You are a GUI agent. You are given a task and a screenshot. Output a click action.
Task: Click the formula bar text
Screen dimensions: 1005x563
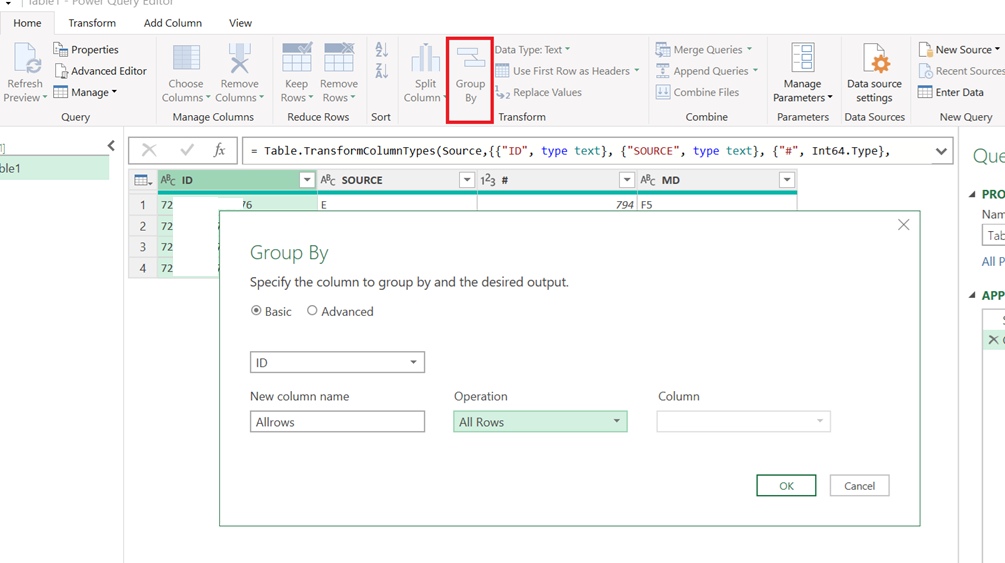[x=570, y=151]
